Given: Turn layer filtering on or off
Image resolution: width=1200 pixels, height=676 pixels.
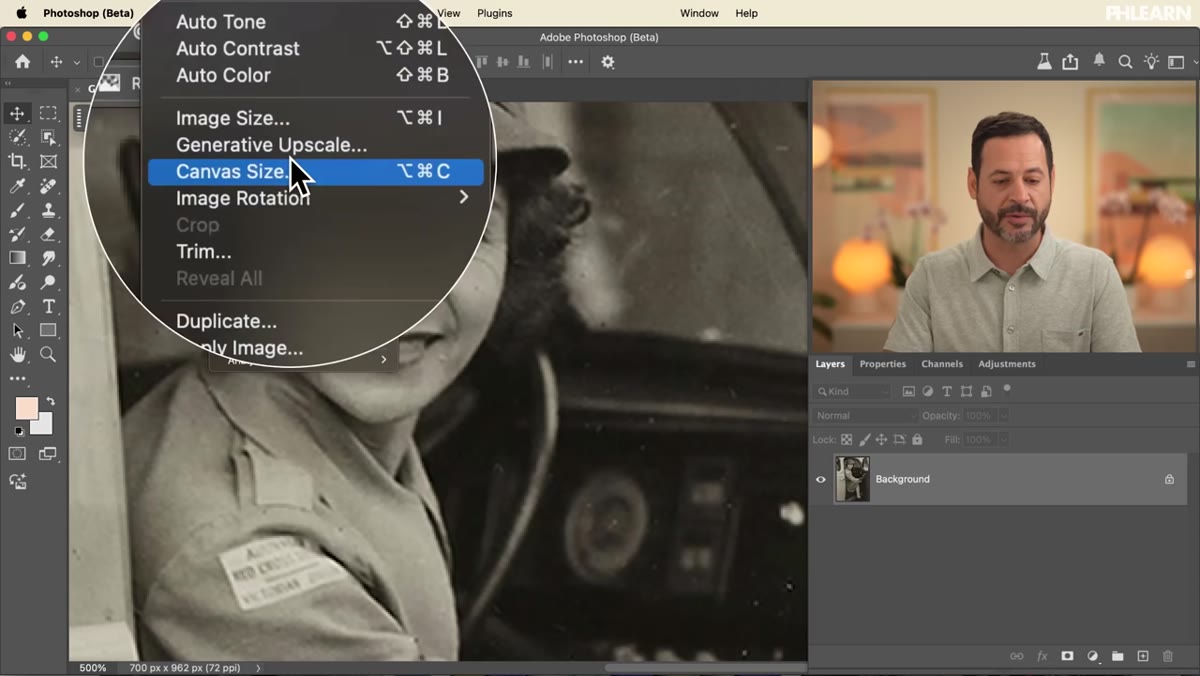Looking at the screenshot, I should click(1007, 389).
